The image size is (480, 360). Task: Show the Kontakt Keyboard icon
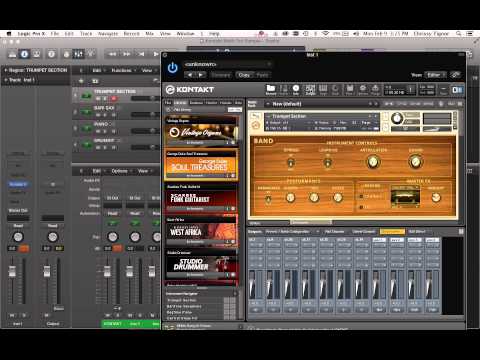pyautogui.click(x=323, y=89)
